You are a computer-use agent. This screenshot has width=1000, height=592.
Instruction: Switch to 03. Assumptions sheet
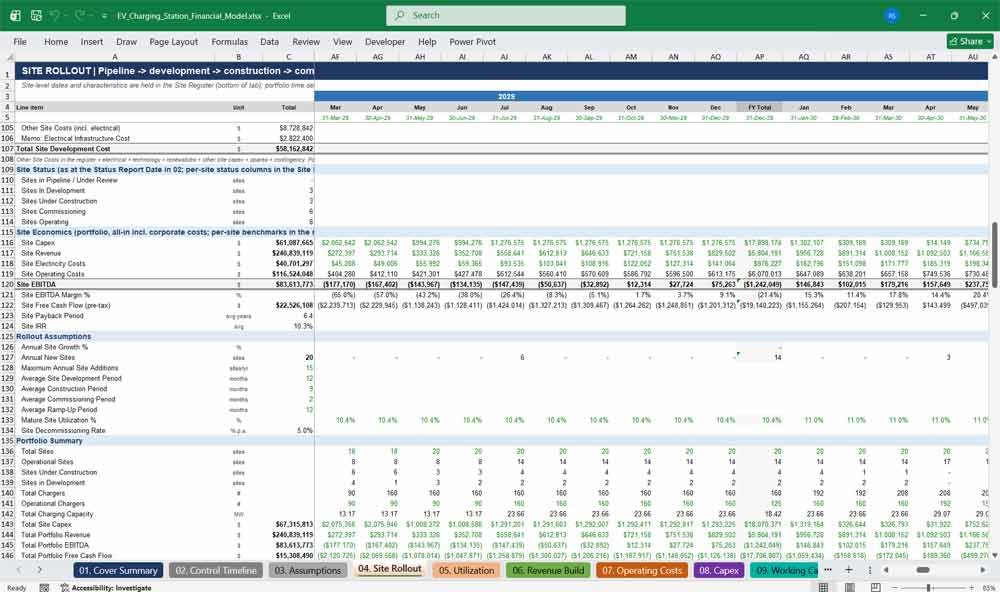308,570
